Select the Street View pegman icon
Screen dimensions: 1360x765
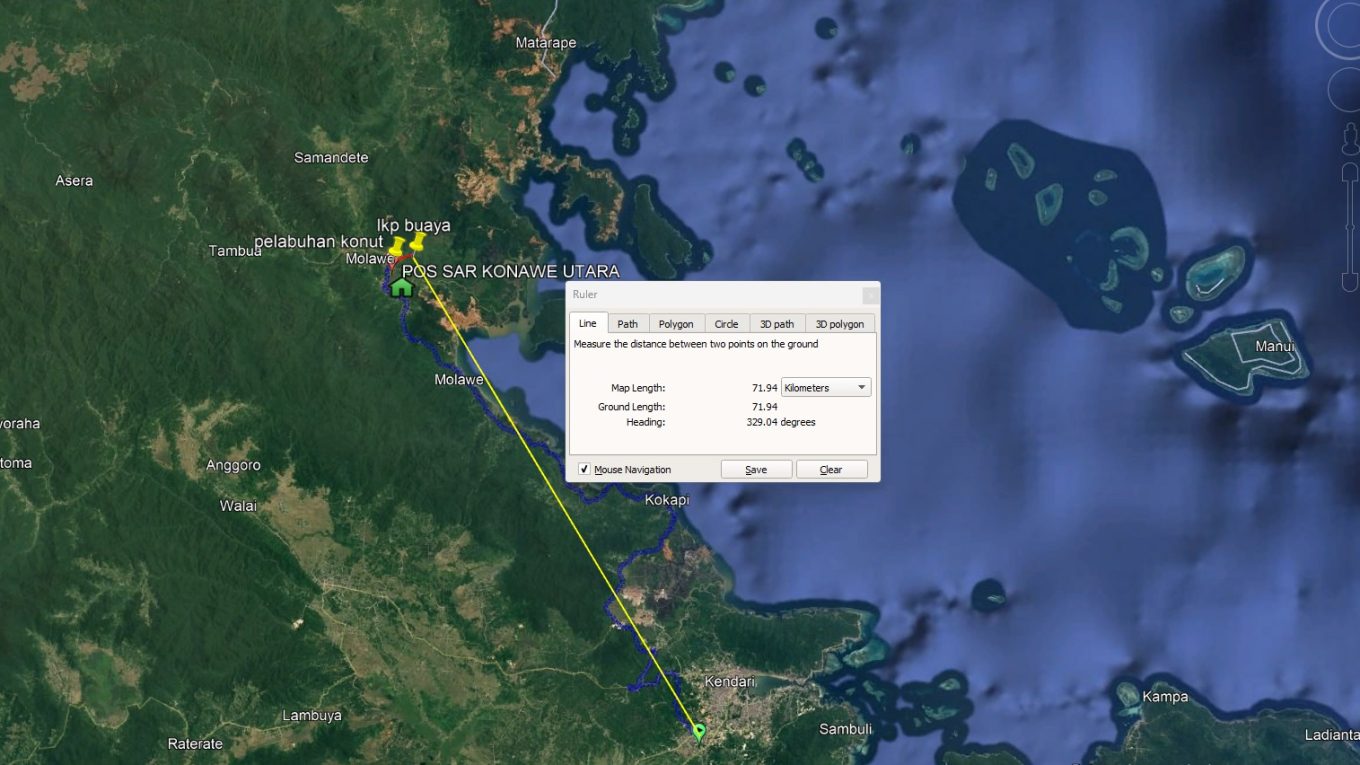point(1349,139)
